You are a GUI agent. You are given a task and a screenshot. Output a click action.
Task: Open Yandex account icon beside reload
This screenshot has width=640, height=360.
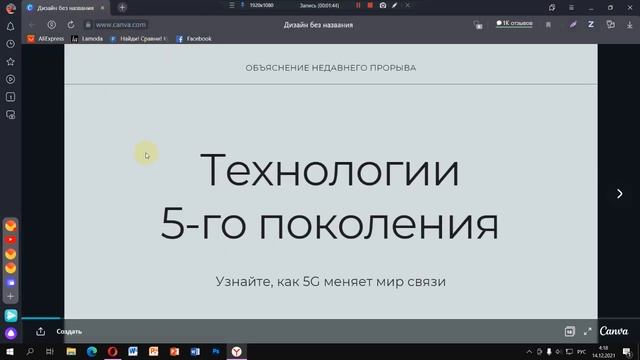(51, 24)
